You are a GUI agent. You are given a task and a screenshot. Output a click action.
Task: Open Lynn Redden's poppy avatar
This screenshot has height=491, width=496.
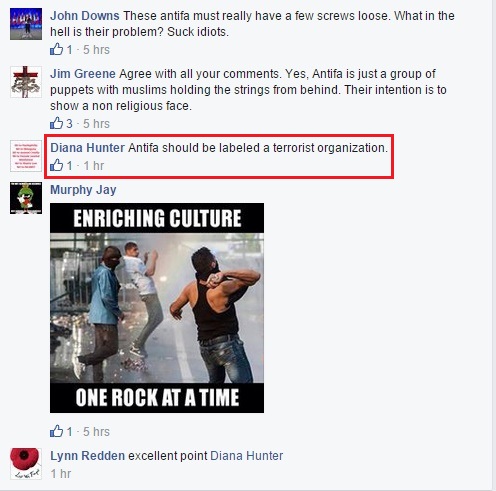(26, 464)
